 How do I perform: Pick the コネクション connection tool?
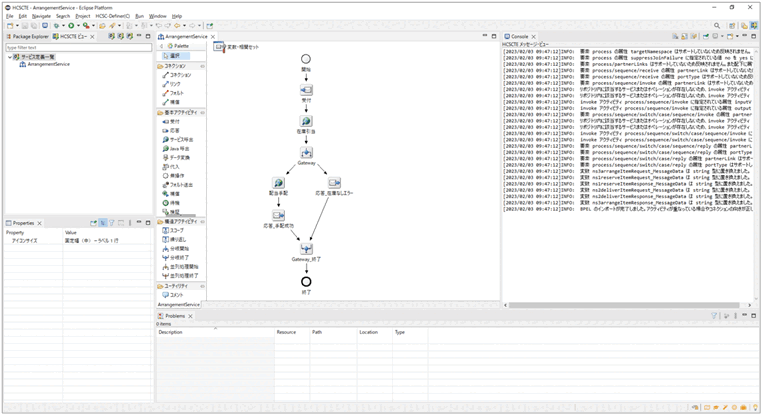pos(180,75)
